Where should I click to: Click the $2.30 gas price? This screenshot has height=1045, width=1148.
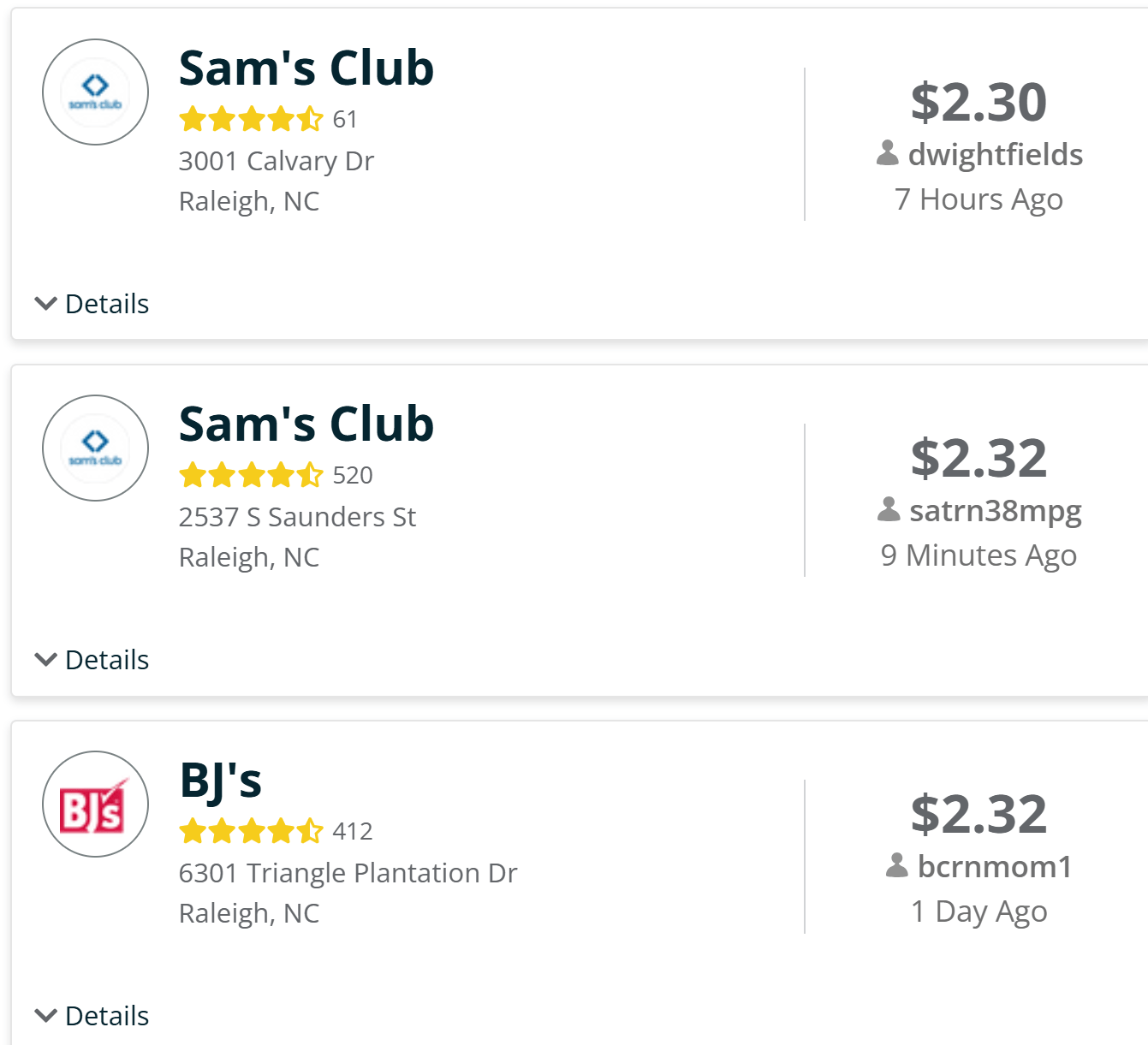pyautogui.click(x=978, y=102)
